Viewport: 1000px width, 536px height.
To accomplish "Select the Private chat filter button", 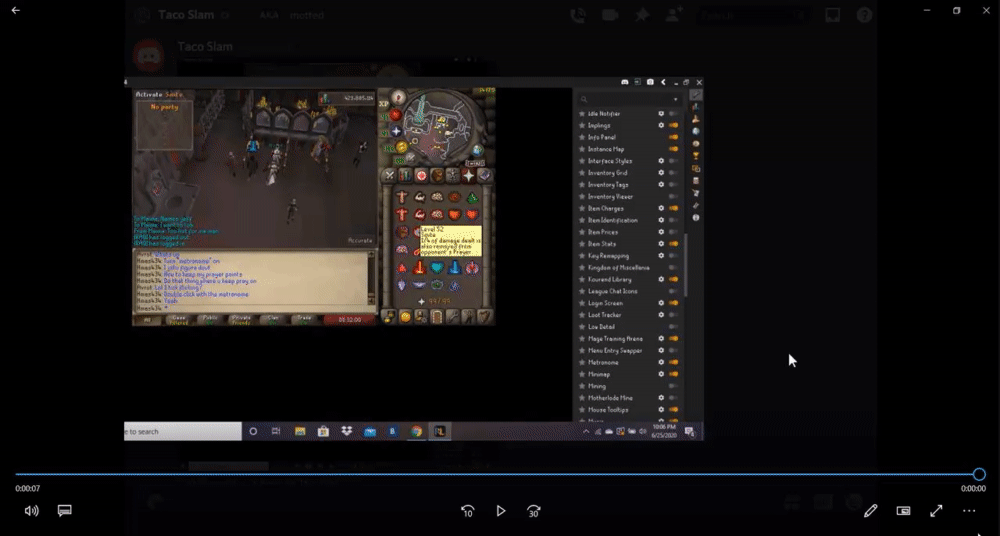I will click(242, 320).
